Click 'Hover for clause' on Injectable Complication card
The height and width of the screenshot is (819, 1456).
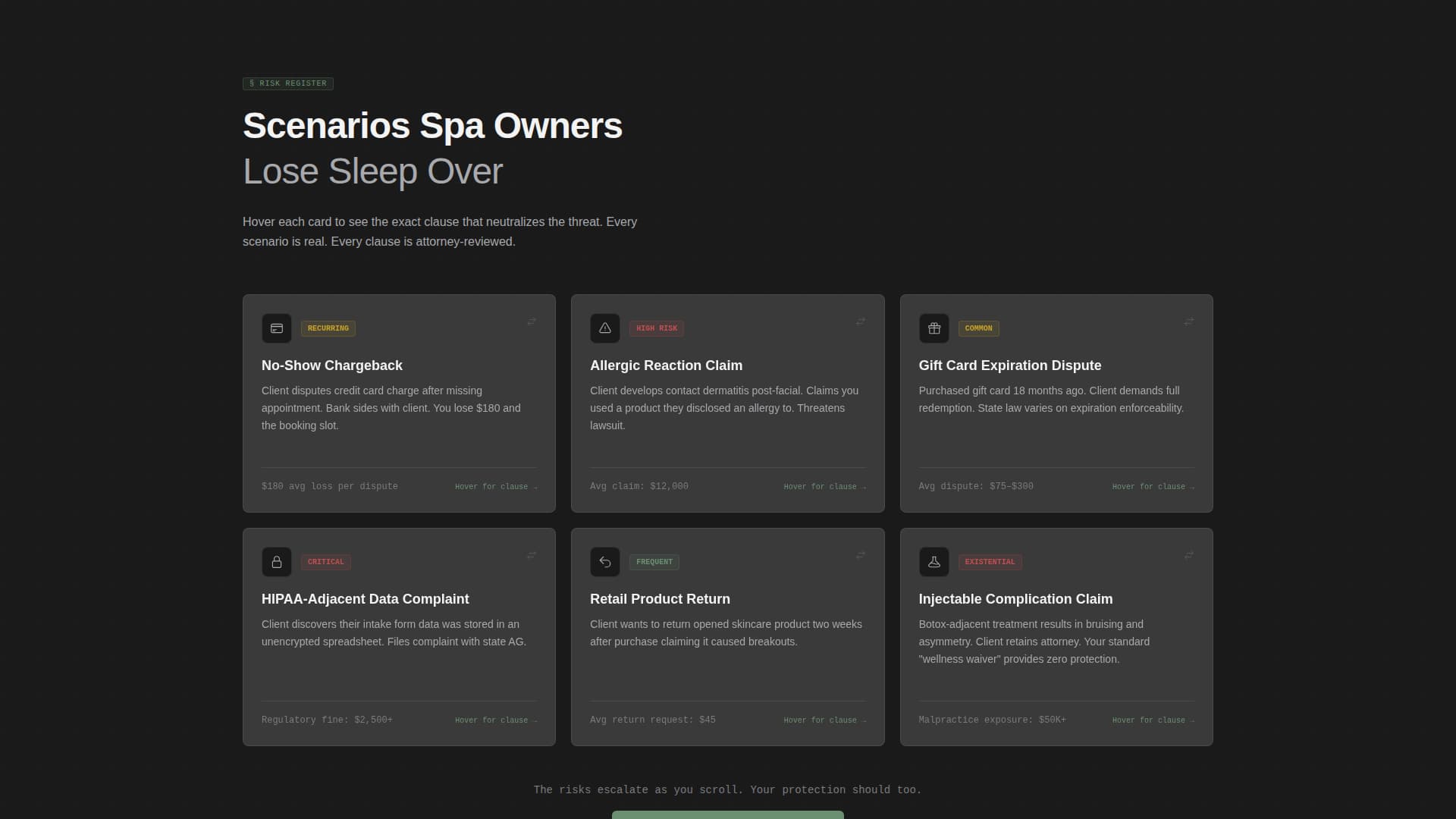[1153, 720]
